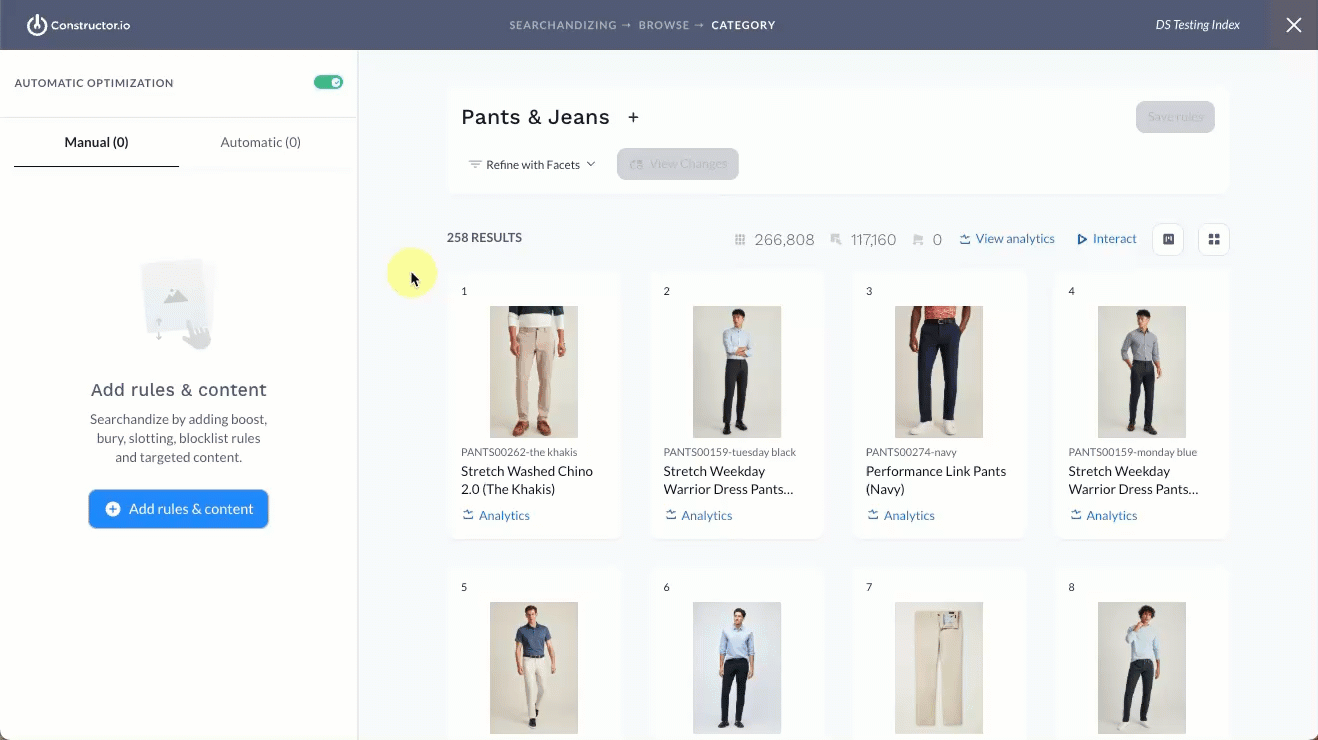Click the 266,808 views metric icon
This screenshot has width=1318, height=740.
pyautogui.click(x=741, y=240)
